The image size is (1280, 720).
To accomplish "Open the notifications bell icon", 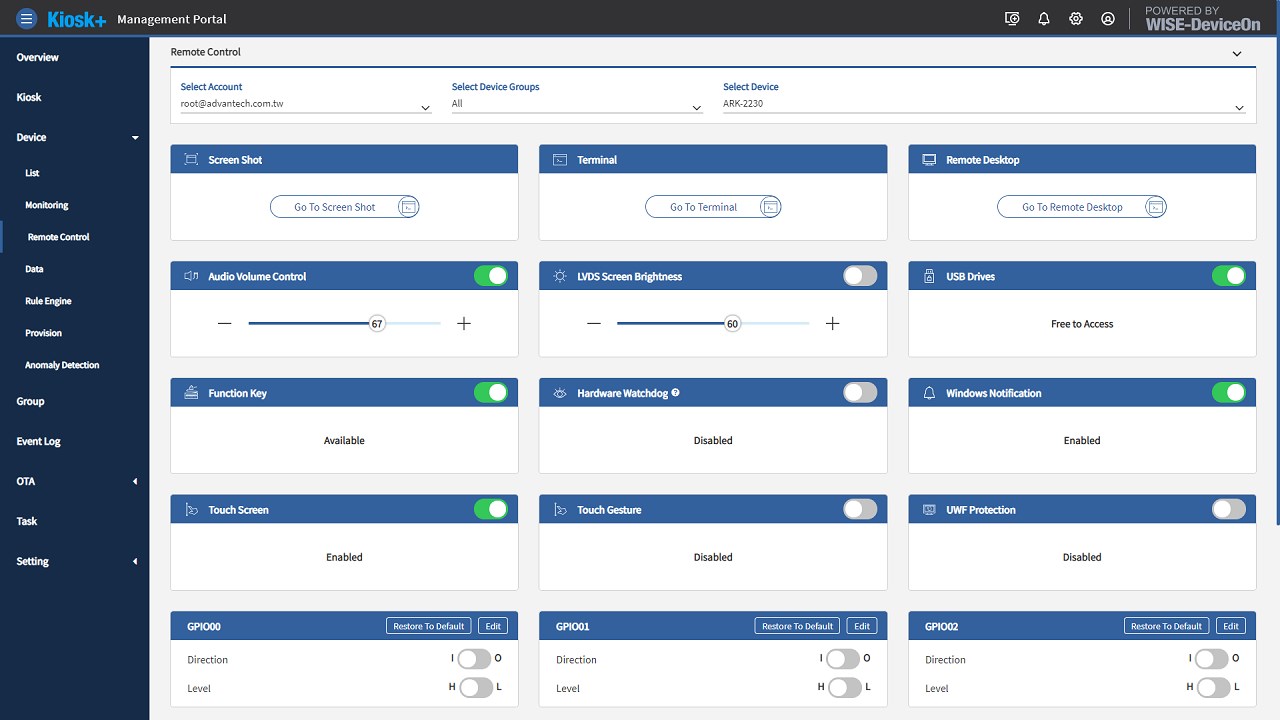I will [1044, 18].
